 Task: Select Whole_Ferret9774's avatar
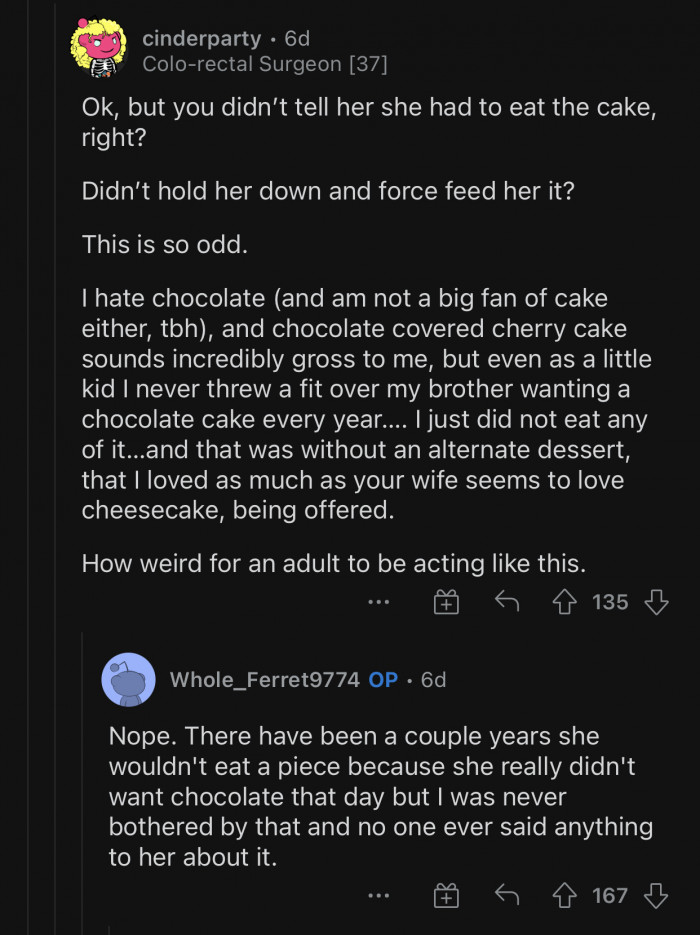pos(129,679)
